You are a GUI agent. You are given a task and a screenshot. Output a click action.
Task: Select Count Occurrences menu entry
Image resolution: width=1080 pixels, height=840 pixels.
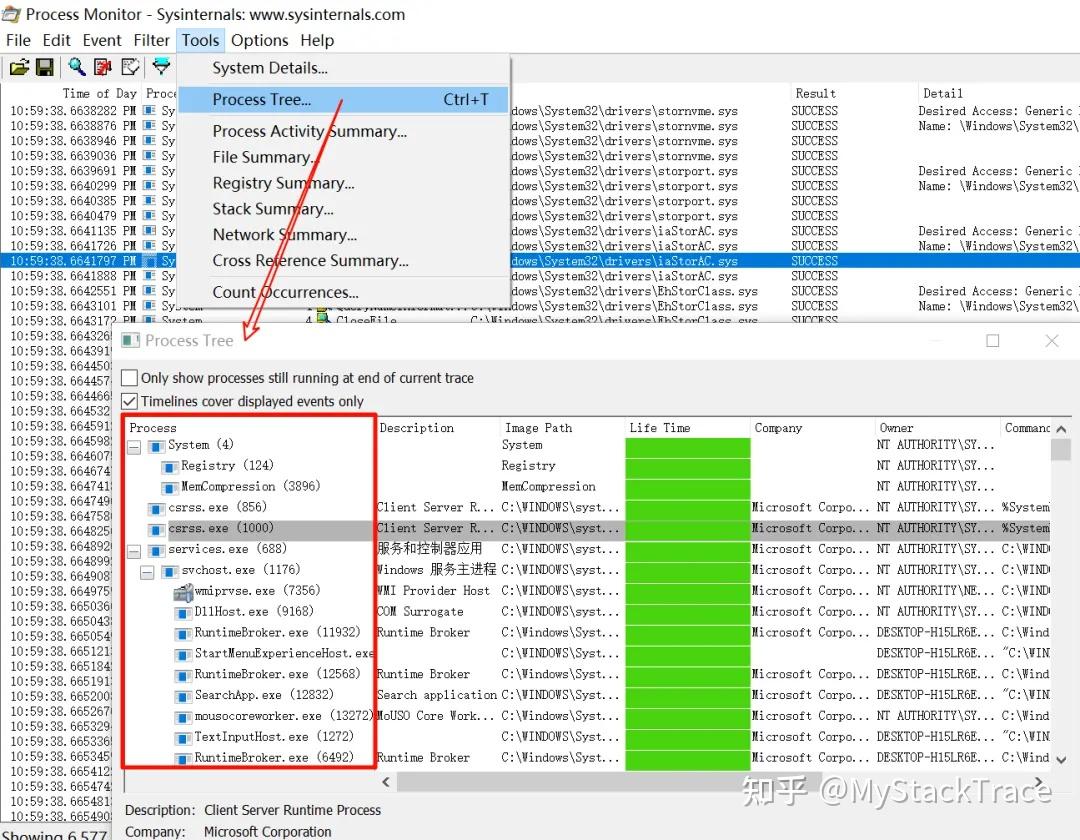(x=343, y=293)
